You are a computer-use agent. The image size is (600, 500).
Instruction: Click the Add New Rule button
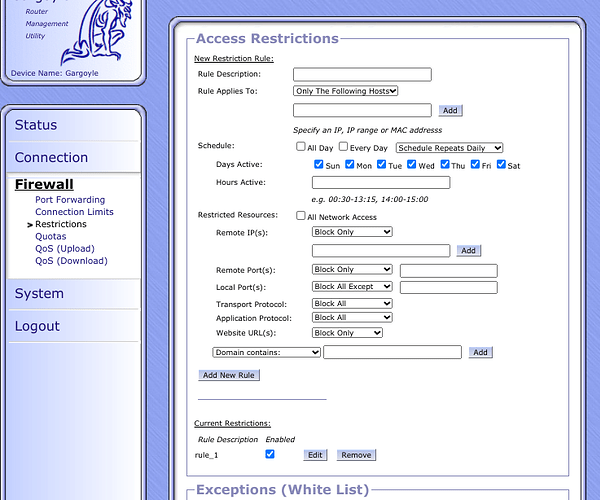pos(229,375)
